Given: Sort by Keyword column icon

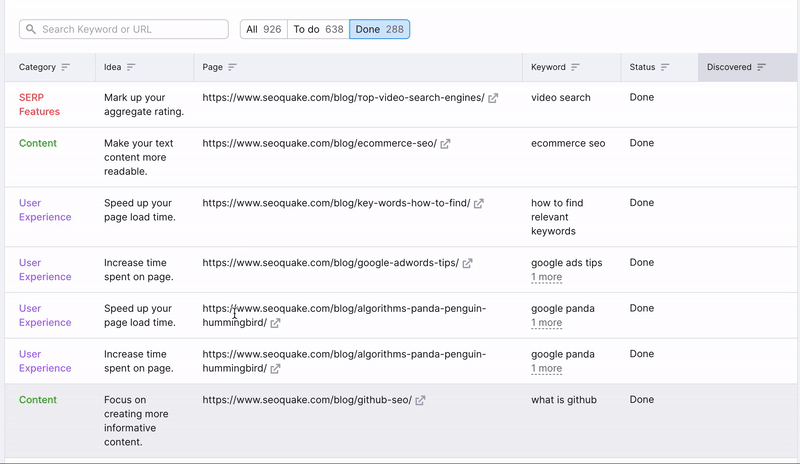Looking at the screenshot, I should pos(575,67).
